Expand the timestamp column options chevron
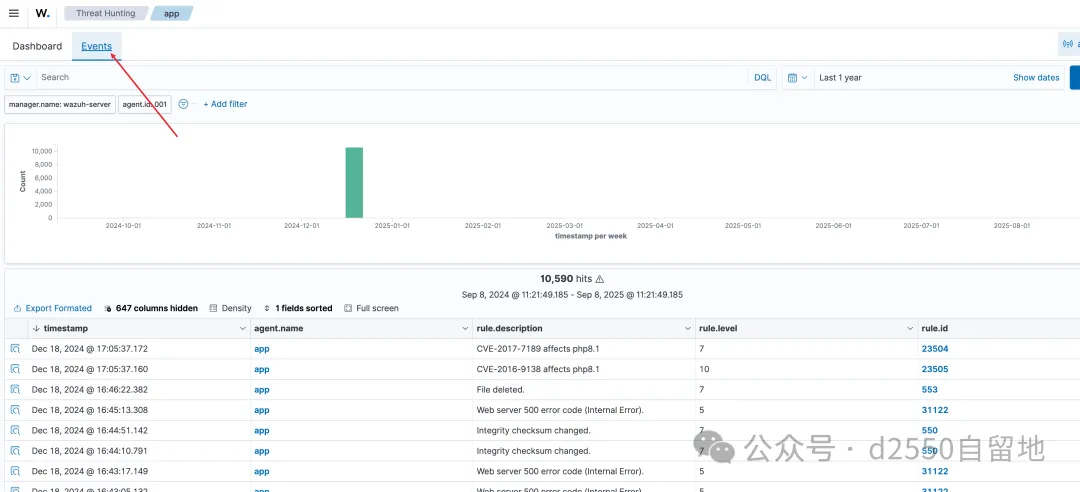 [x=242, y=328]
